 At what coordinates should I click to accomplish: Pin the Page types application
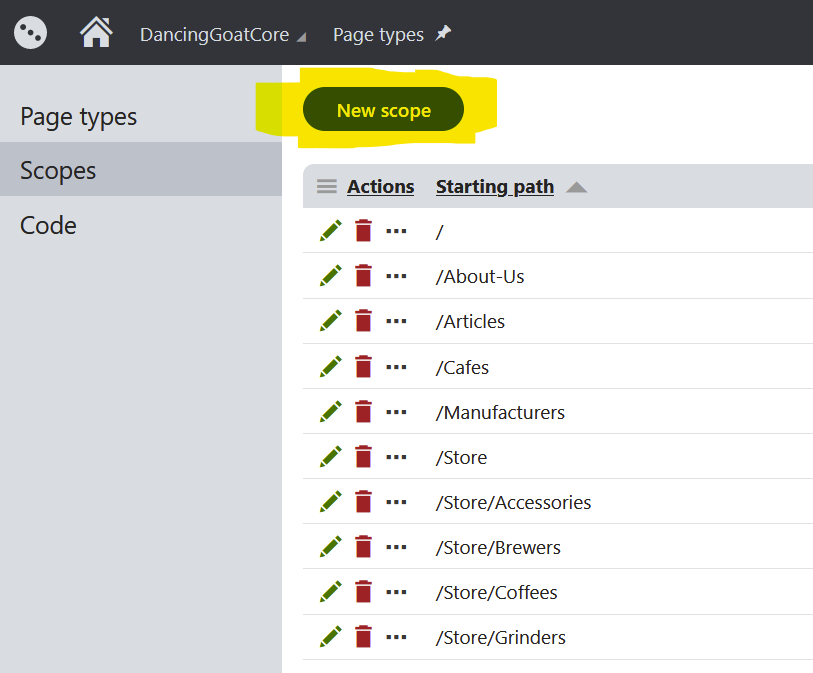pos(443,34)
